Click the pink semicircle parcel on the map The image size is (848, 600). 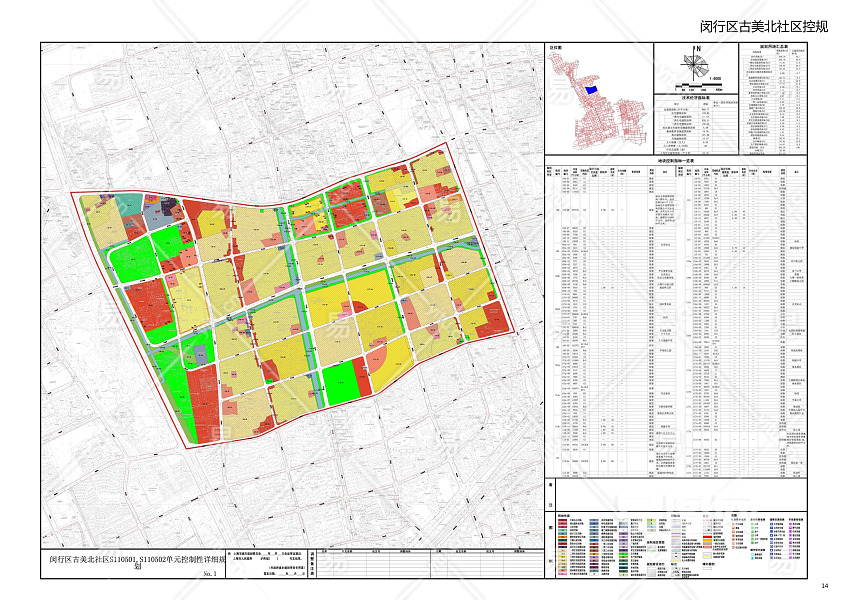coord(375,360)
